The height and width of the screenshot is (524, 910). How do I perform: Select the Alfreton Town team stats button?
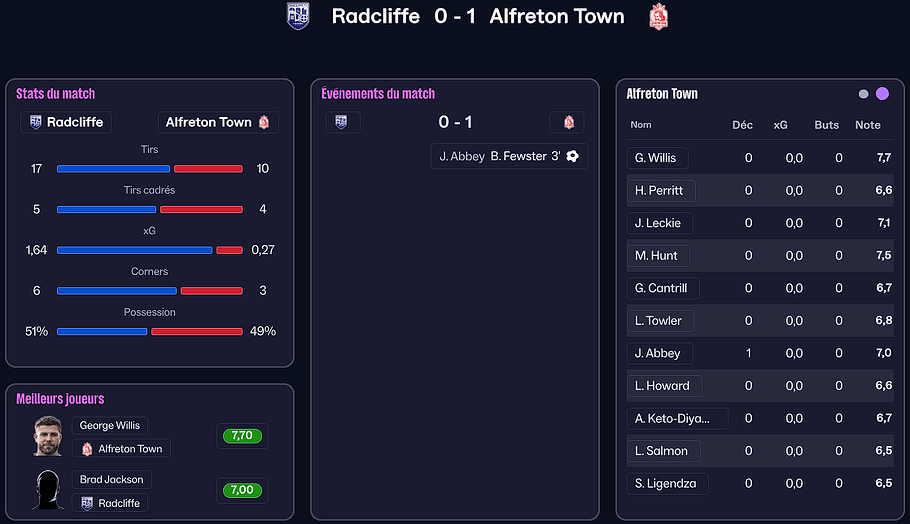[218, 122]
